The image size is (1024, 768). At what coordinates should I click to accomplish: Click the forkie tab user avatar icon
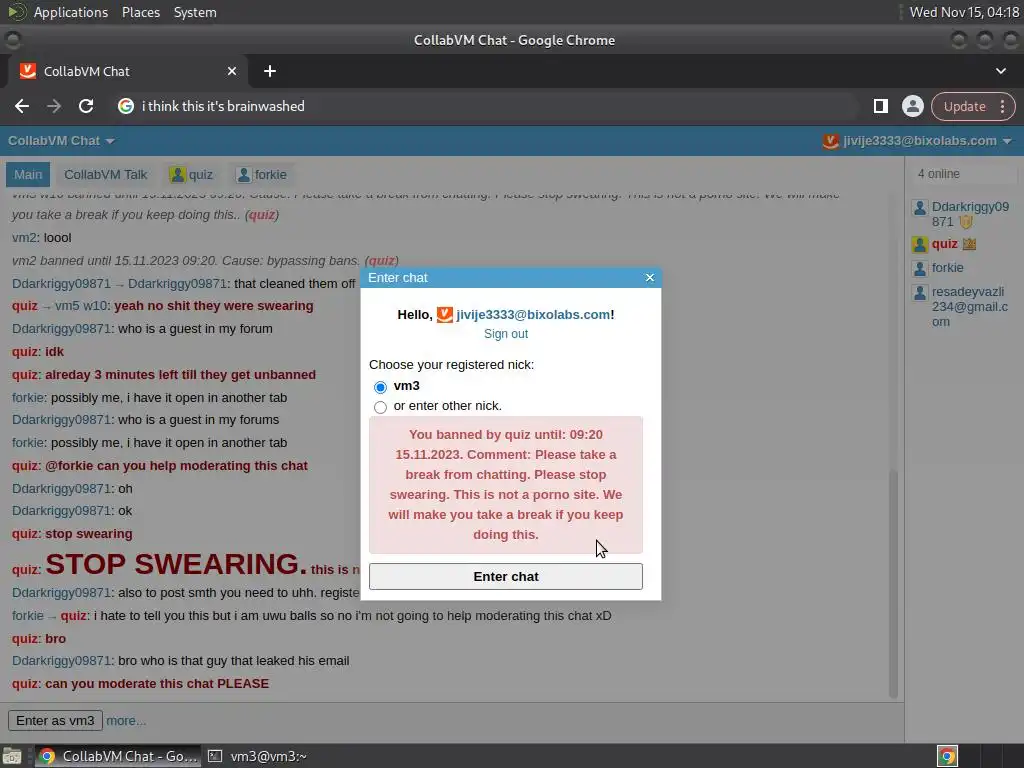[x=244, y=174]
